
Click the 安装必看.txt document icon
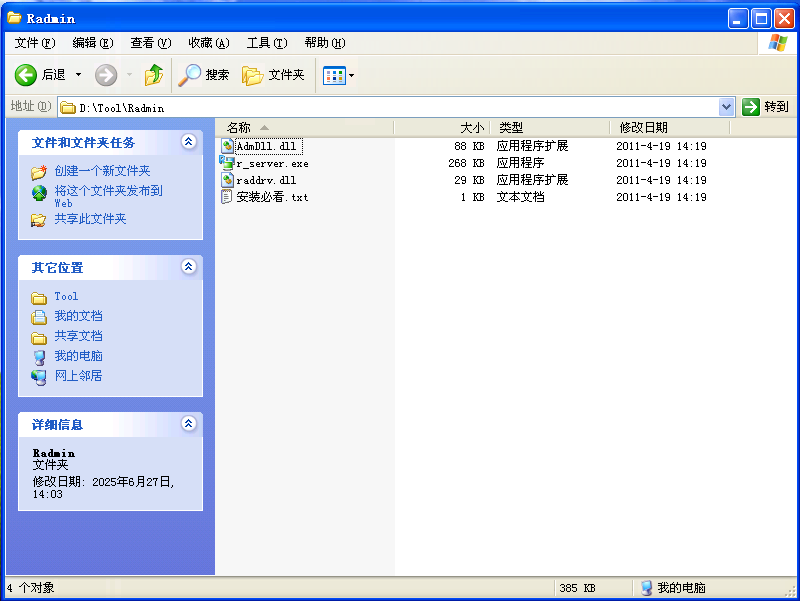pyautogui.click(x=227, y=197)
